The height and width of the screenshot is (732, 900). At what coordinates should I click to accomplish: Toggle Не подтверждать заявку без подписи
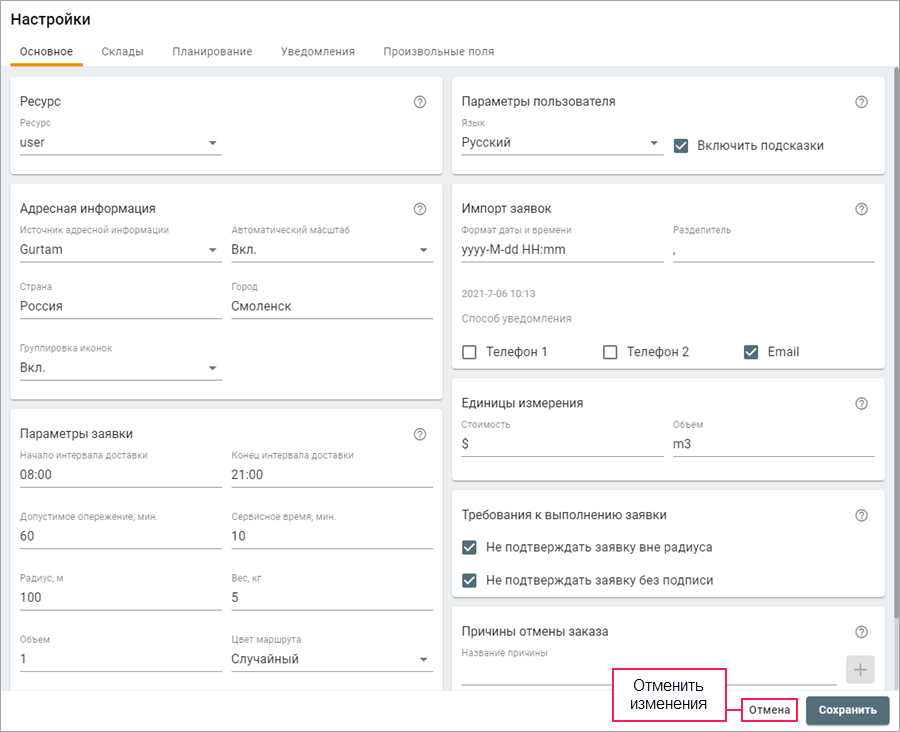click(x=469, y=580)
